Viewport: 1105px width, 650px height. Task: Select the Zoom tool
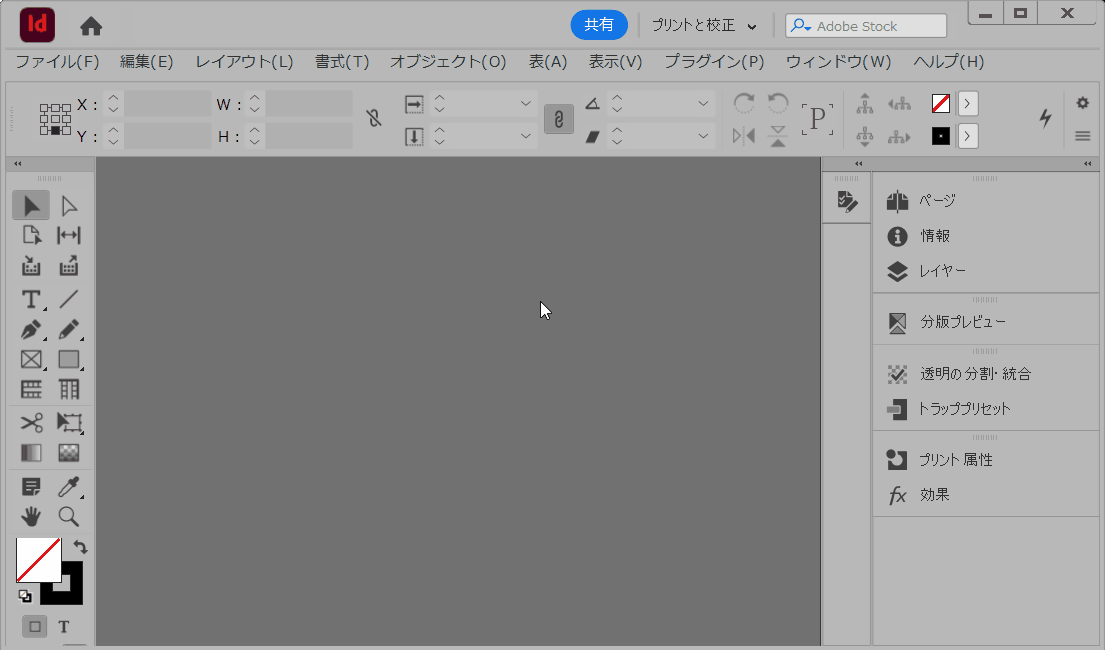pos(68,516)
